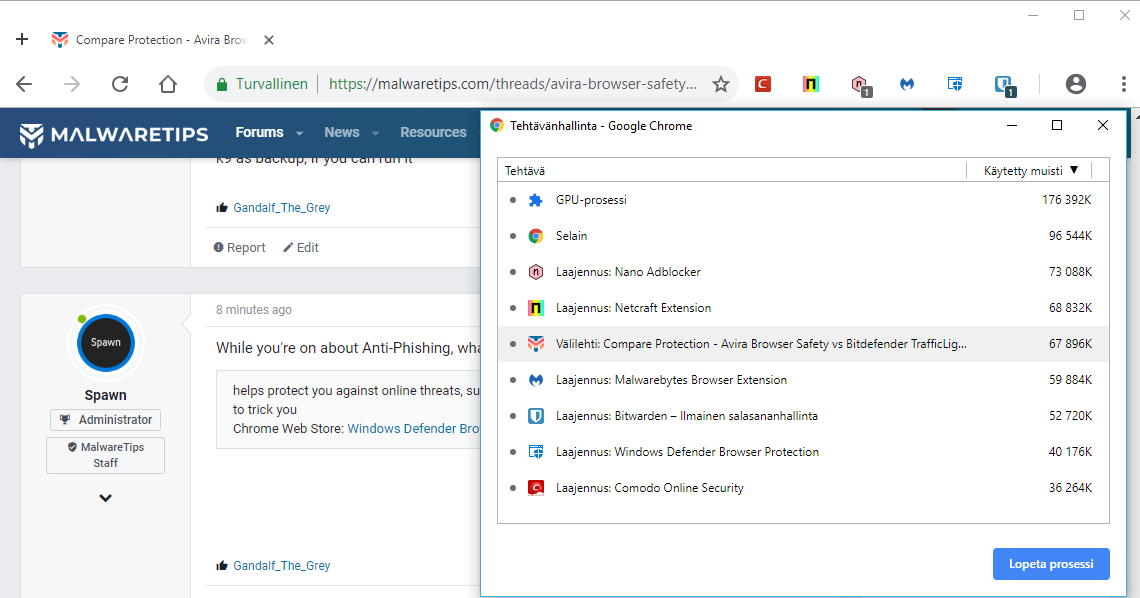Expand the News navigation dropdown
Image resolution: width=1140 pixels, height=598 pixels.
pyautogui.click(x=375, y=133)
